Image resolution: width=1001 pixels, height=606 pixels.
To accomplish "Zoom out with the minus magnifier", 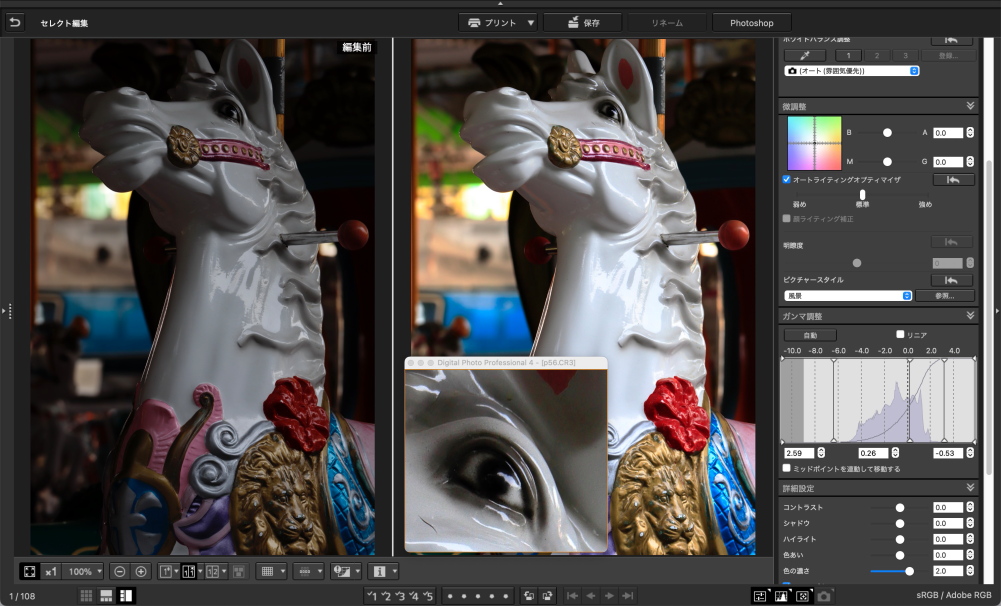I will coord(119,571).
